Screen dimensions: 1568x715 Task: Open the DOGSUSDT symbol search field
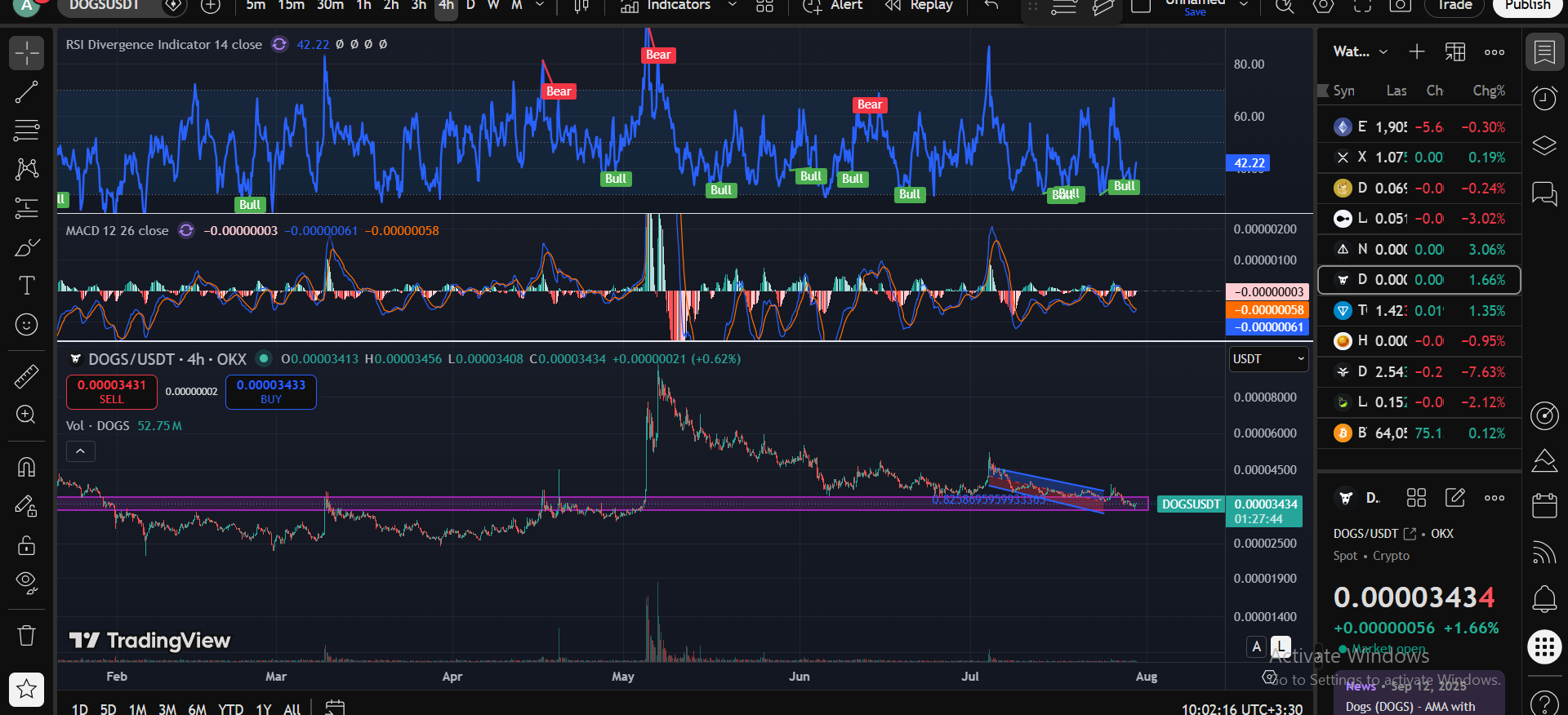click(x=104, y=5)
